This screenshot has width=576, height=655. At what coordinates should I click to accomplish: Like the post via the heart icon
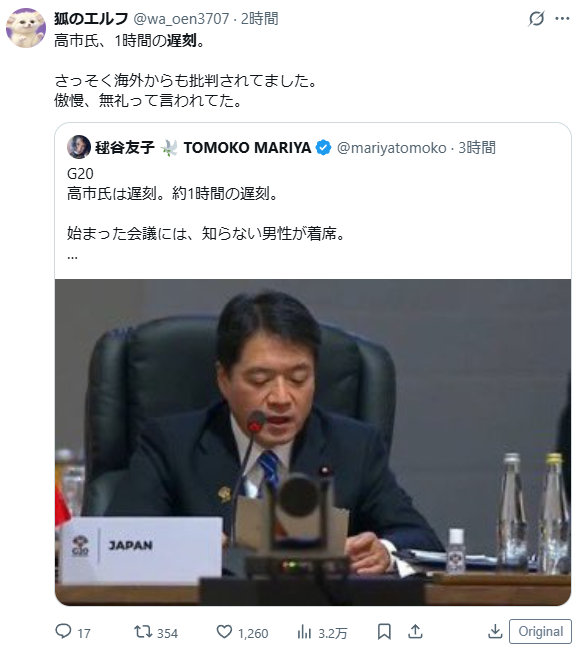[x=224, y=631]
